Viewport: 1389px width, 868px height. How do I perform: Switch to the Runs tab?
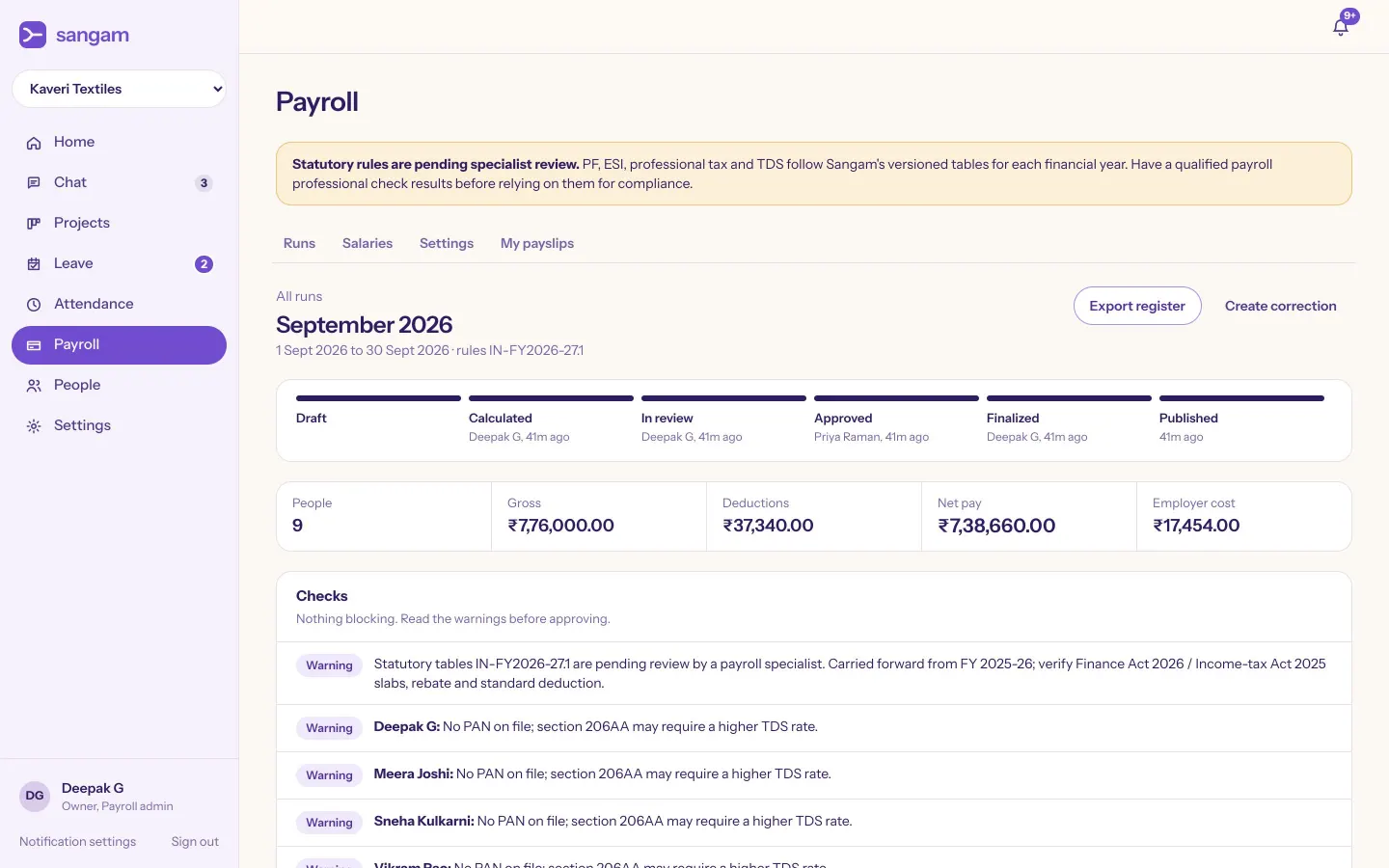[299, 243]
